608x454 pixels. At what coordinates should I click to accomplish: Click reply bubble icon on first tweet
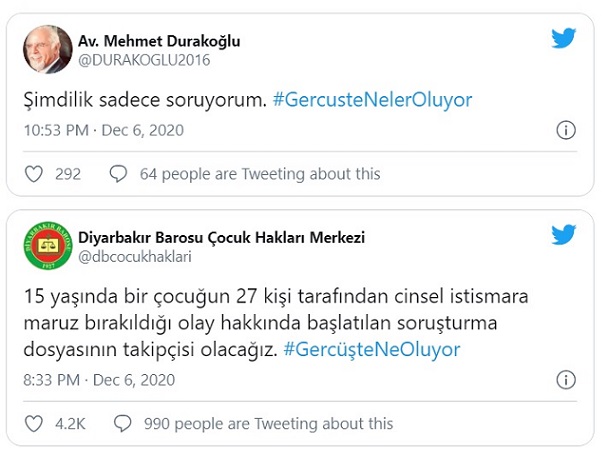click(x=118, y=174)
